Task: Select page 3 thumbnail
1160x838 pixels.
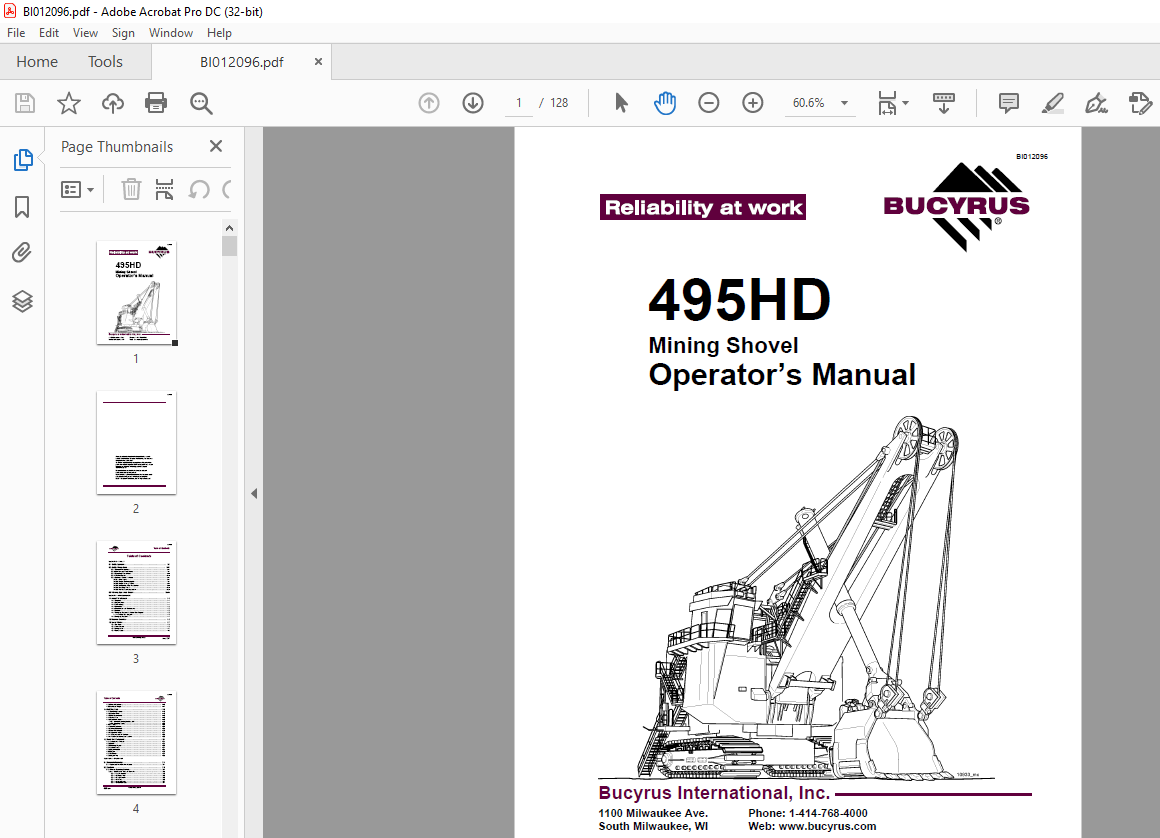Action: 136,592
